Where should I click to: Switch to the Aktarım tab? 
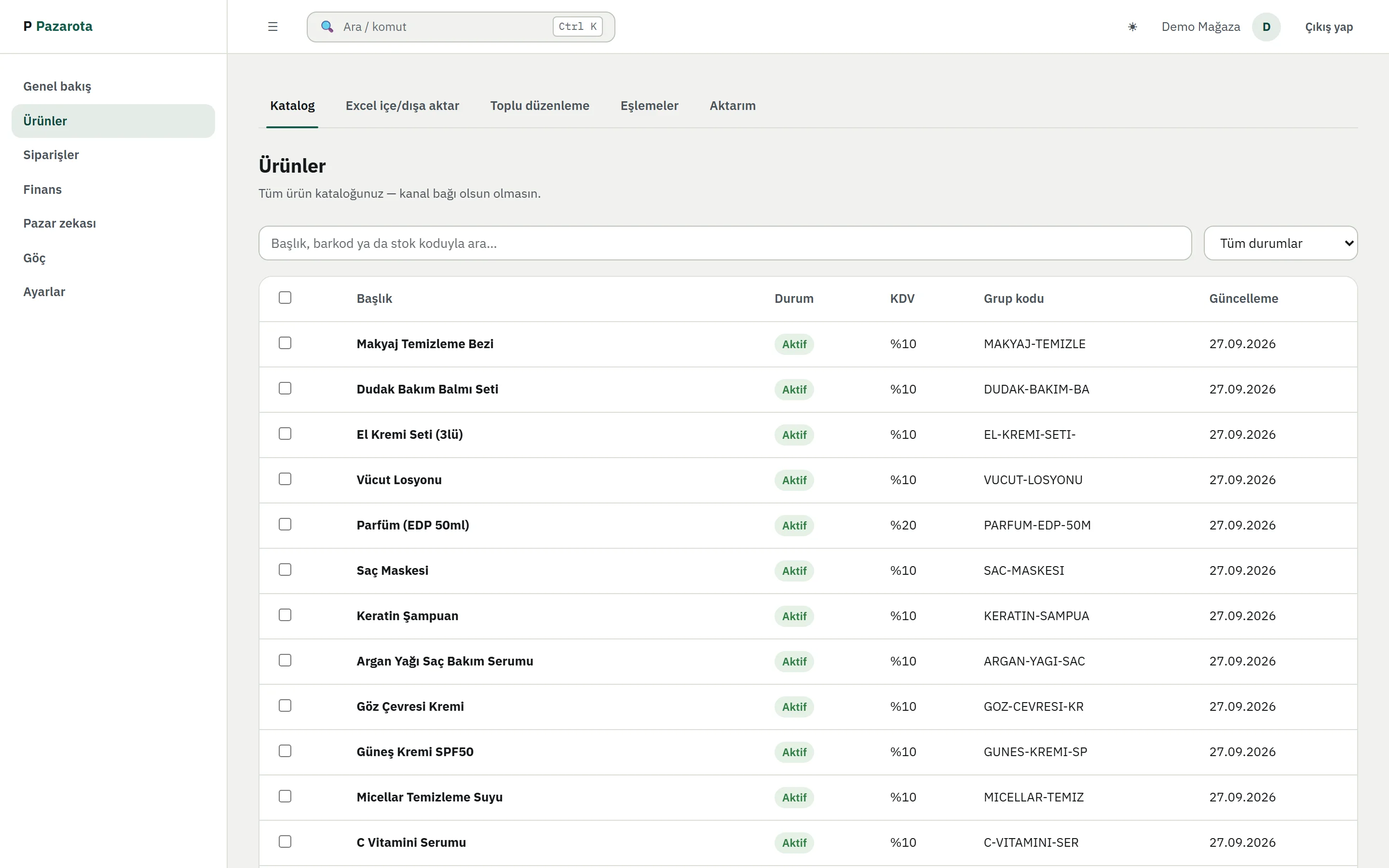733,106
